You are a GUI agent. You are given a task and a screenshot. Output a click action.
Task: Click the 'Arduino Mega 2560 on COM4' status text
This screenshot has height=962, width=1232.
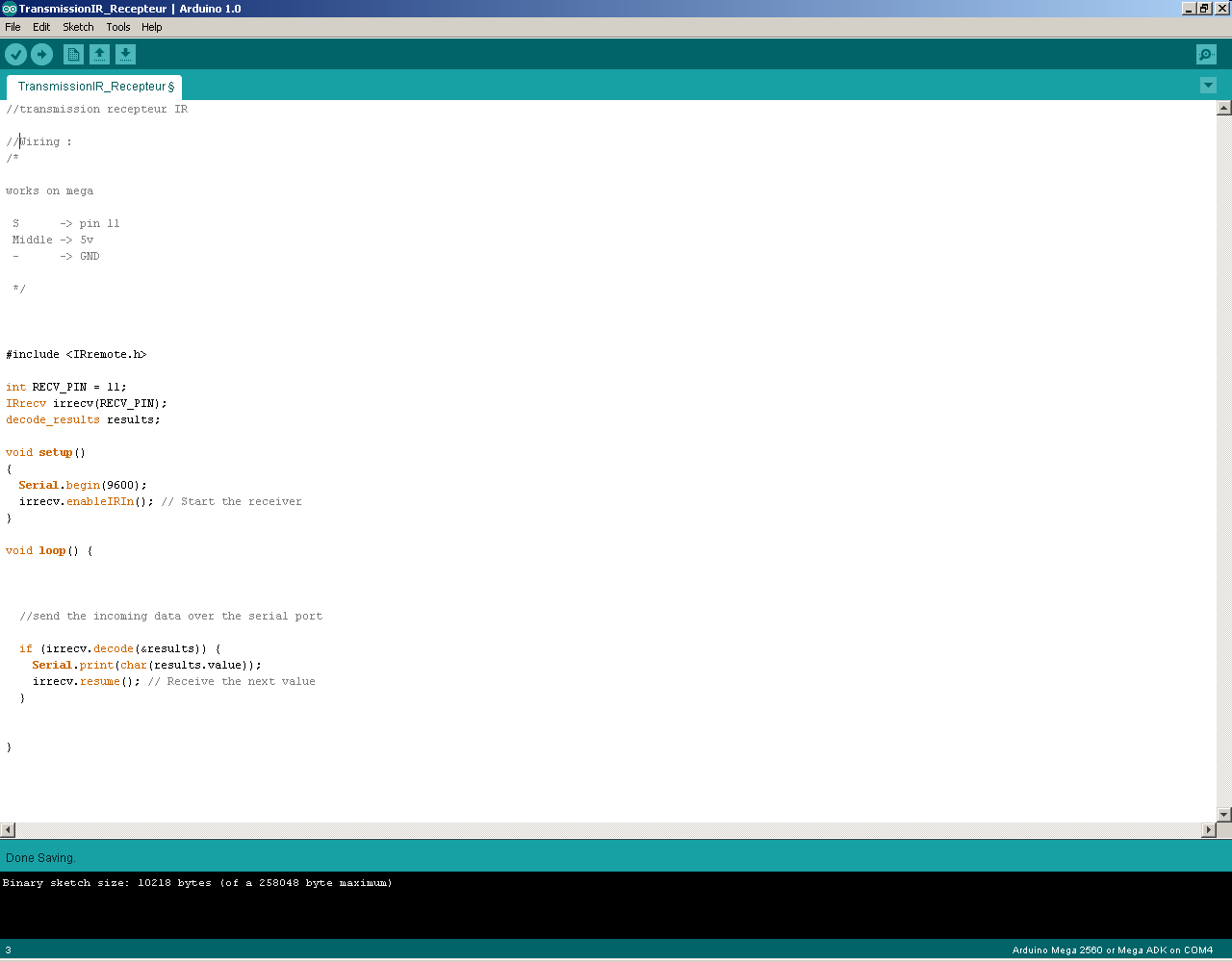click(x=1113, y=950)
